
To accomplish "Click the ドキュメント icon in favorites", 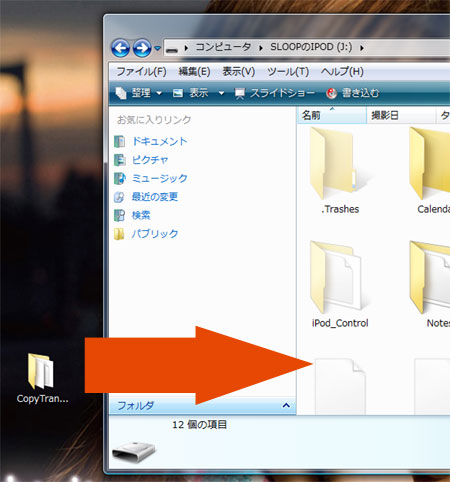I will (119, 142).
